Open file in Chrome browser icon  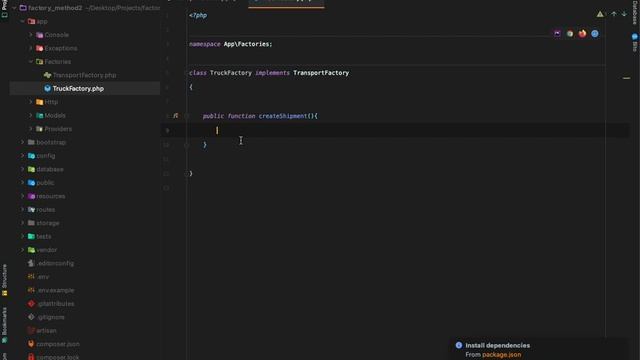[570, 33]
